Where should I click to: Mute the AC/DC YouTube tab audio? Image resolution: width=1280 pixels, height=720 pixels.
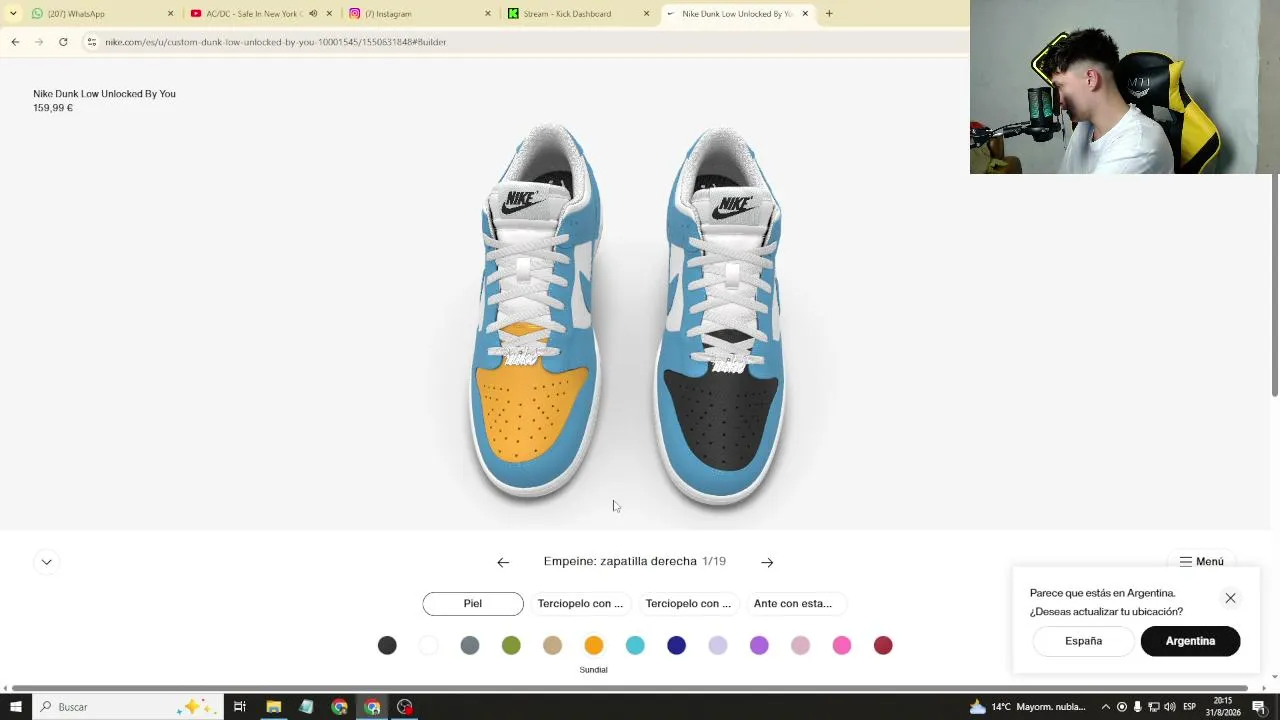coord(313,14)
